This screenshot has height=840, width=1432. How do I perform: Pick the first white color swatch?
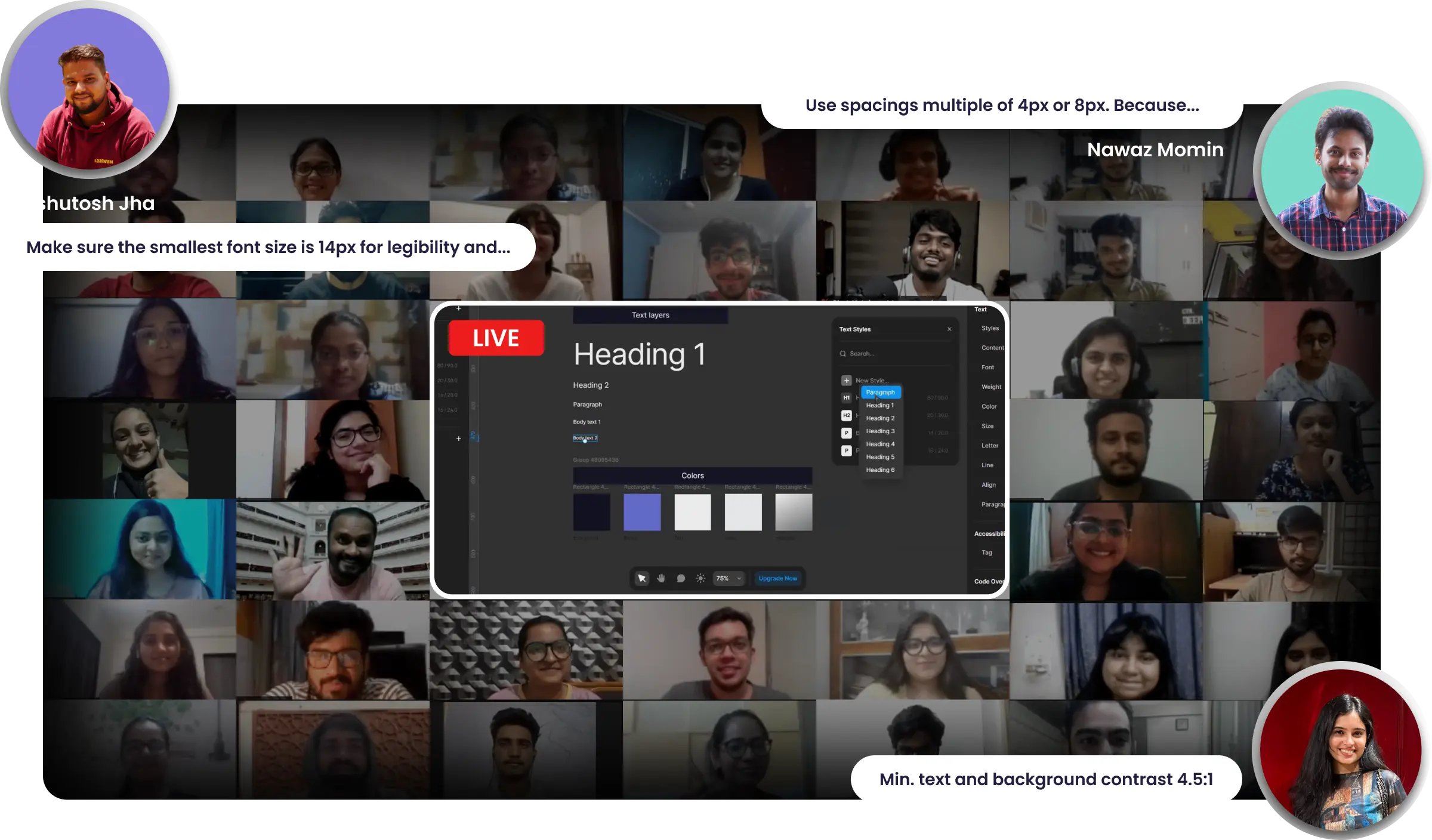[x=693, y=512]
